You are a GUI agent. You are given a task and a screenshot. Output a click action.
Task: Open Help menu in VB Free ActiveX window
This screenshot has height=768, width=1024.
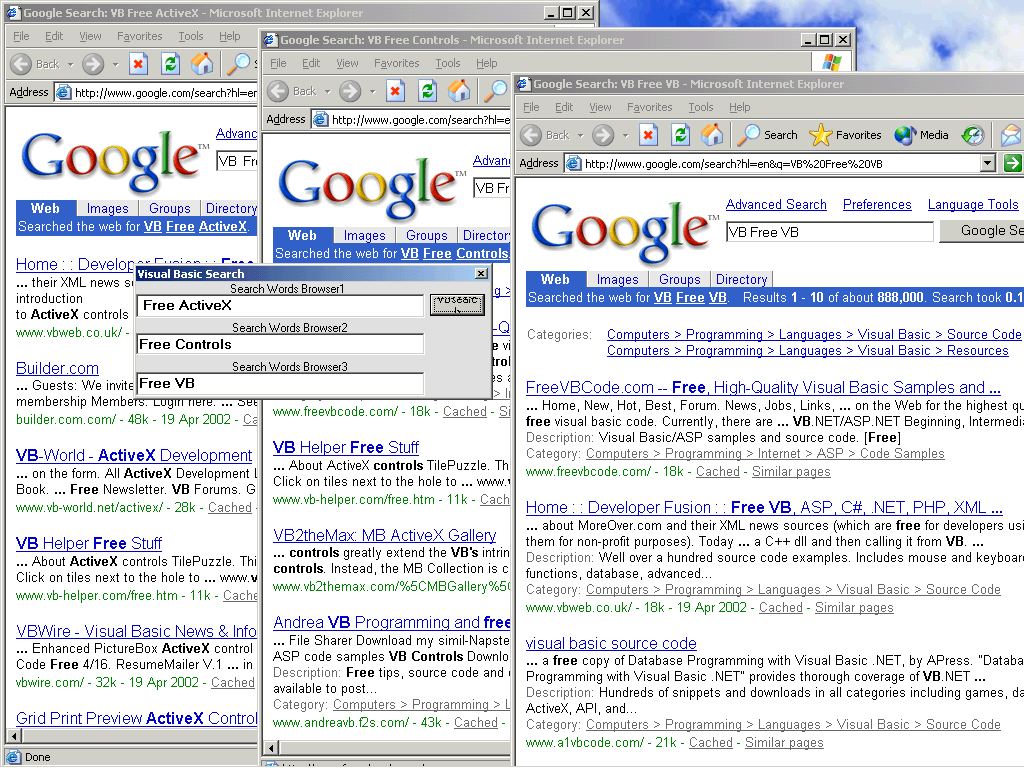pyautogui.click(x=229, y=37)
